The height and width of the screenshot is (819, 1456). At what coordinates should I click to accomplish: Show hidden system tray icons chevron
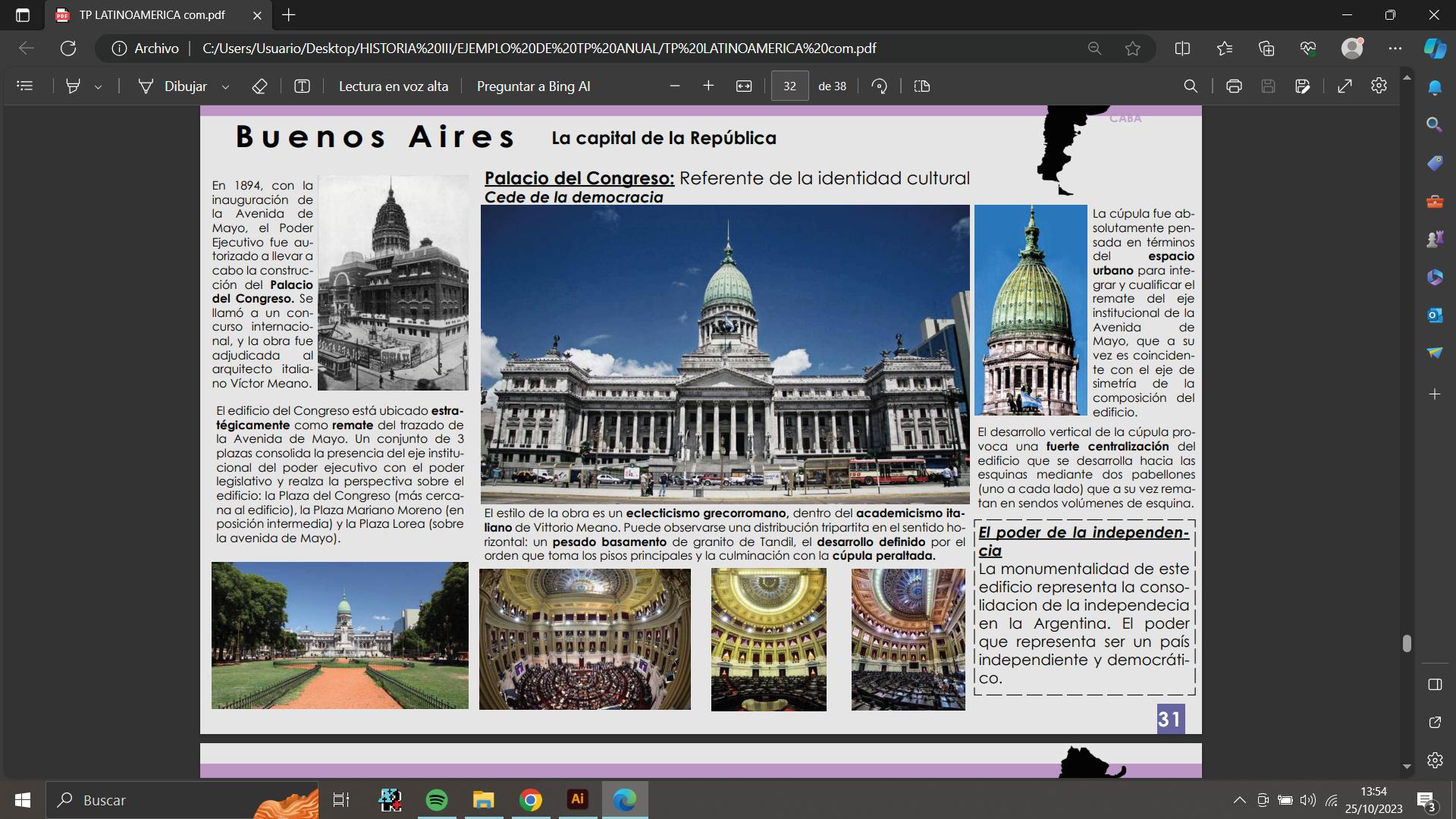[x=1239, y=800]
